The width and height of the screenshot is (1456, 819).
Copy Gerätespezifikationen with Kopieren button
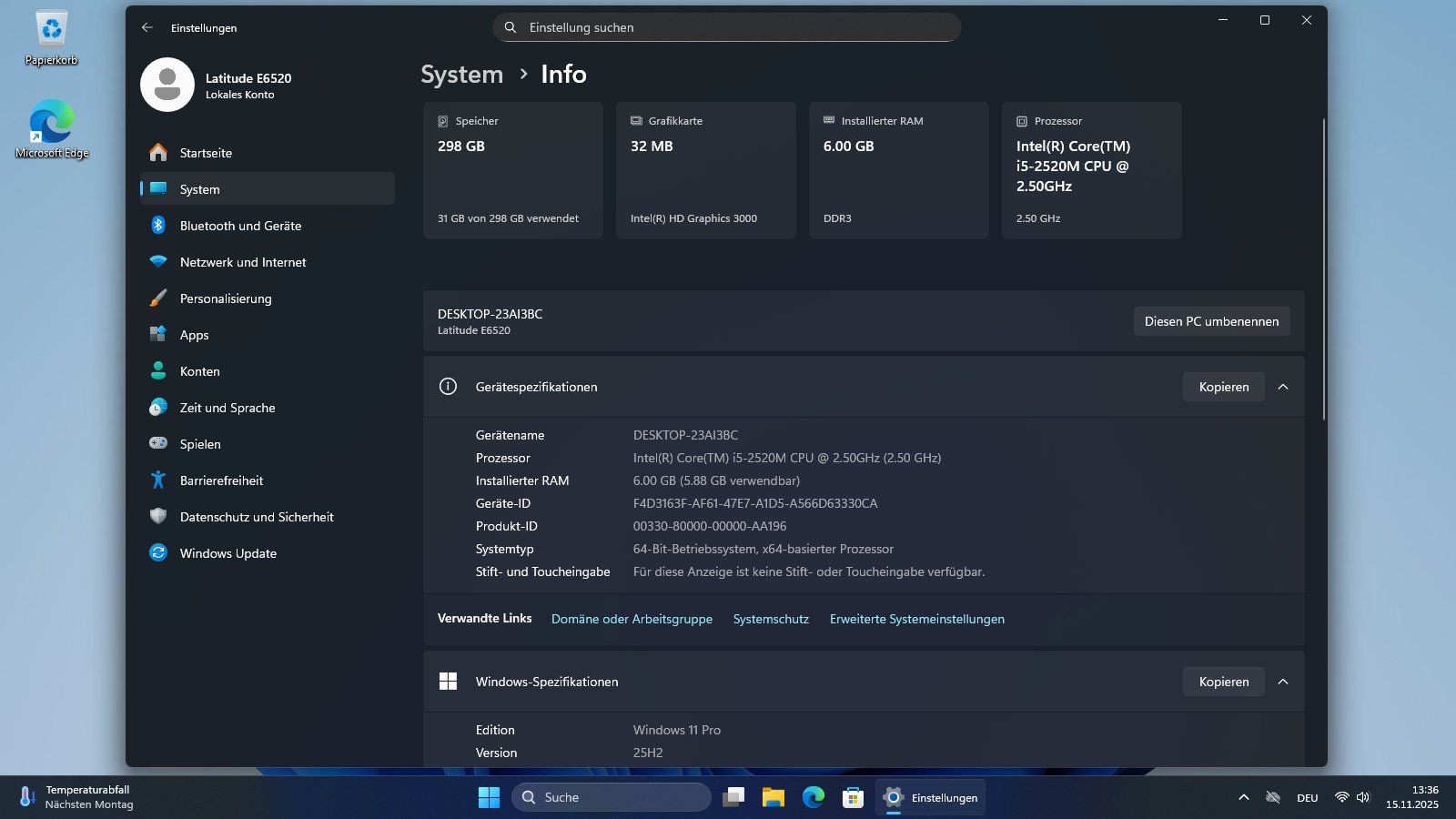(1223, 387)
